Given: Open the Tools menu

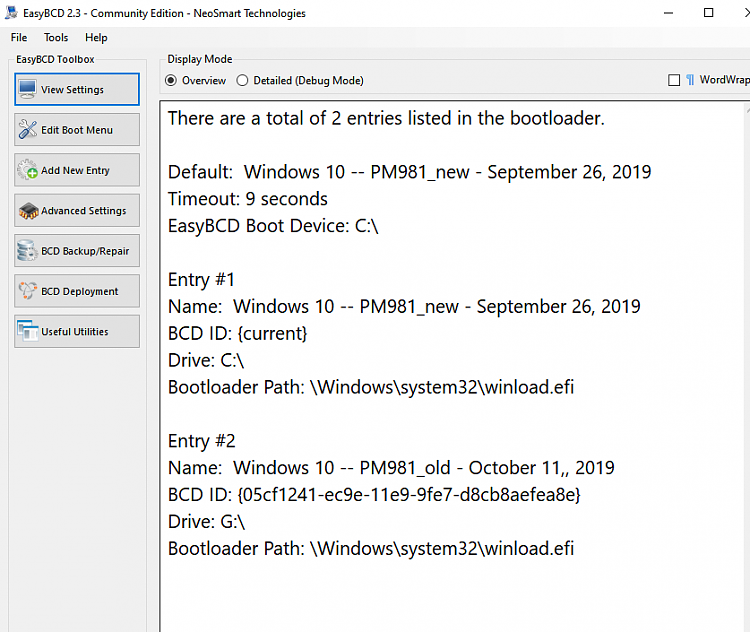Looking at the screenshot, I should (x=56, y=37).
